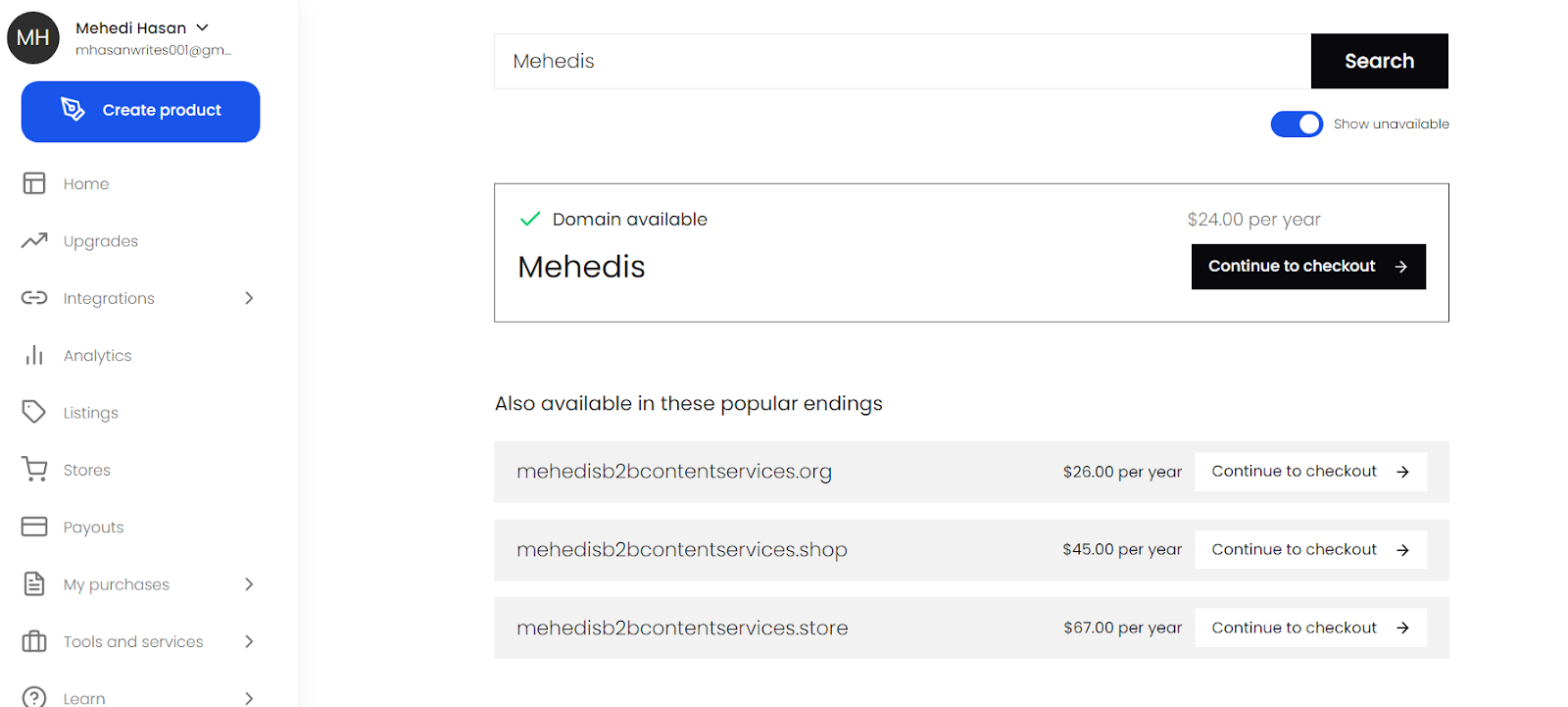Select the Home icon in sidebar
Screen dimensions: 1568x707
(x=34, y=183)
